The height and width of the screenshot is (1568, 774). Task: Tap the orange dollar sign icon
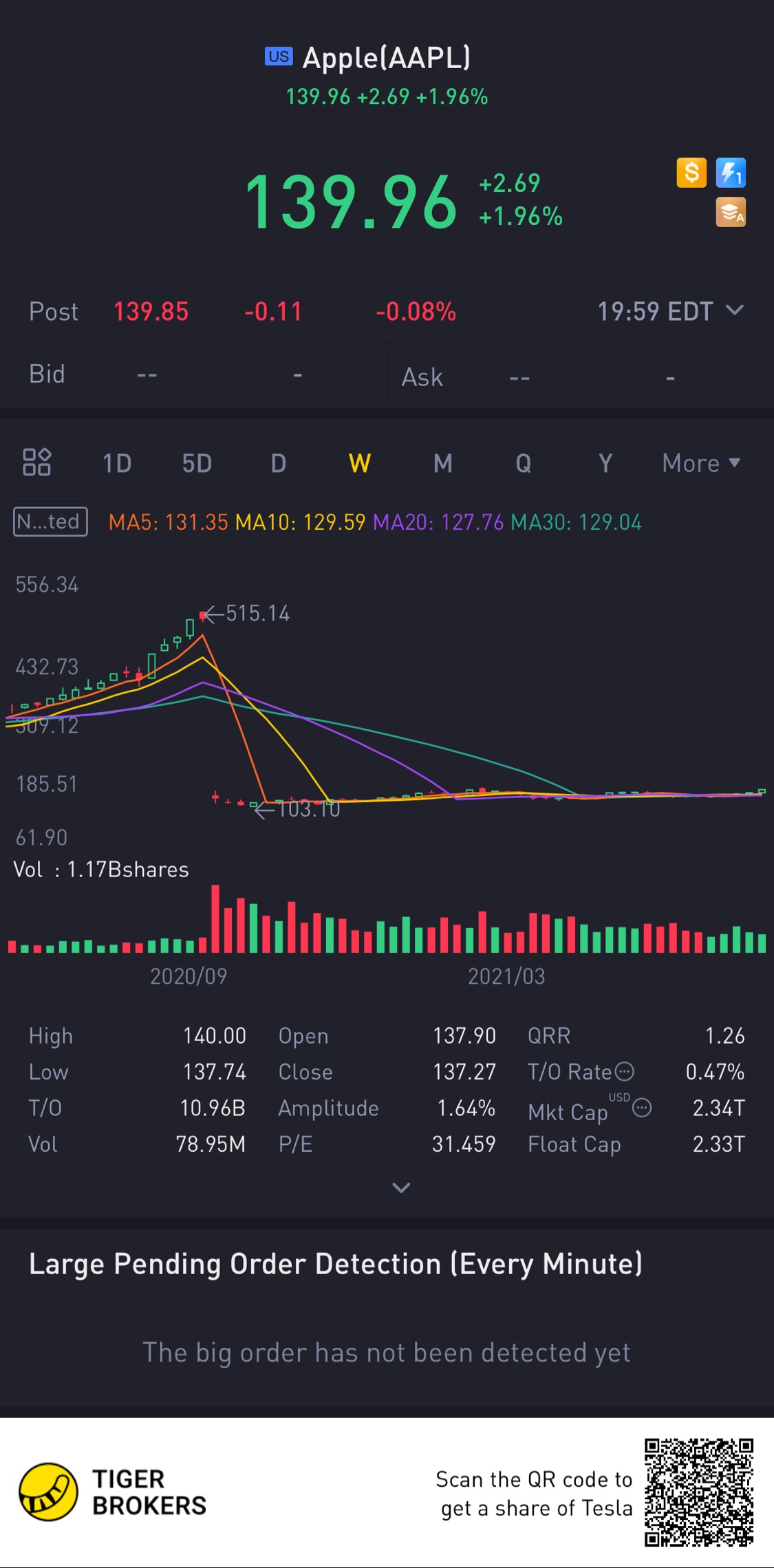[x=691, y=173]
